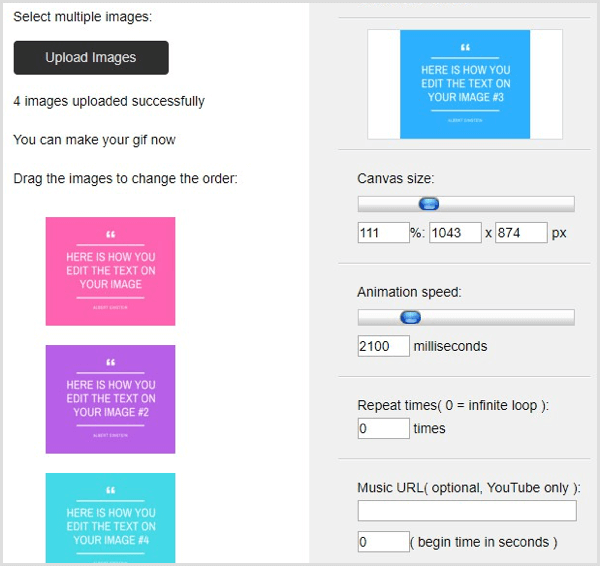Click the Upload Images button
The height and width of the screenshot is (566, 600).
pyautogui.click(x=91, y=58)
